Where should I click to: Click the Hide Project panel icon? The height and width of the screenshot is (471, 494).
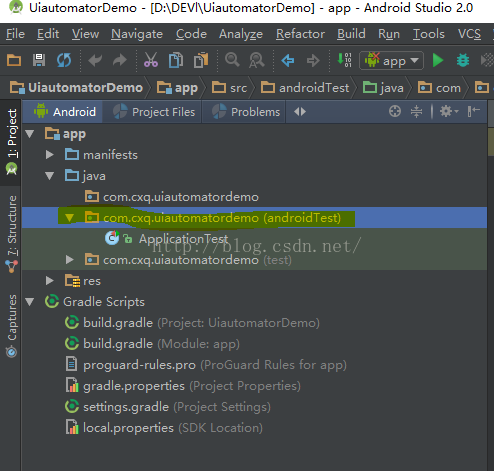click(x=473, y=111)
